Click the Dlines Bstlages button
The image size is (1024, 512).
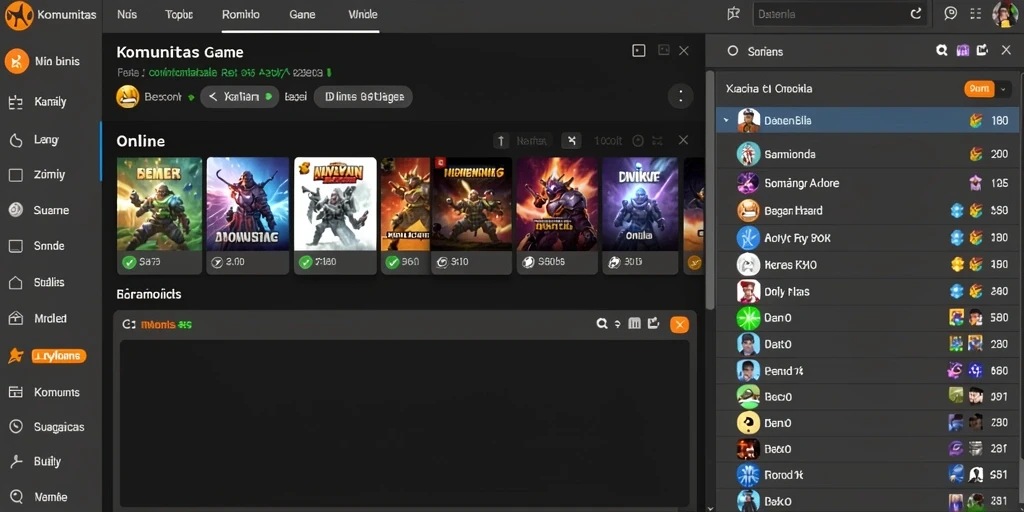click(363, 97)
